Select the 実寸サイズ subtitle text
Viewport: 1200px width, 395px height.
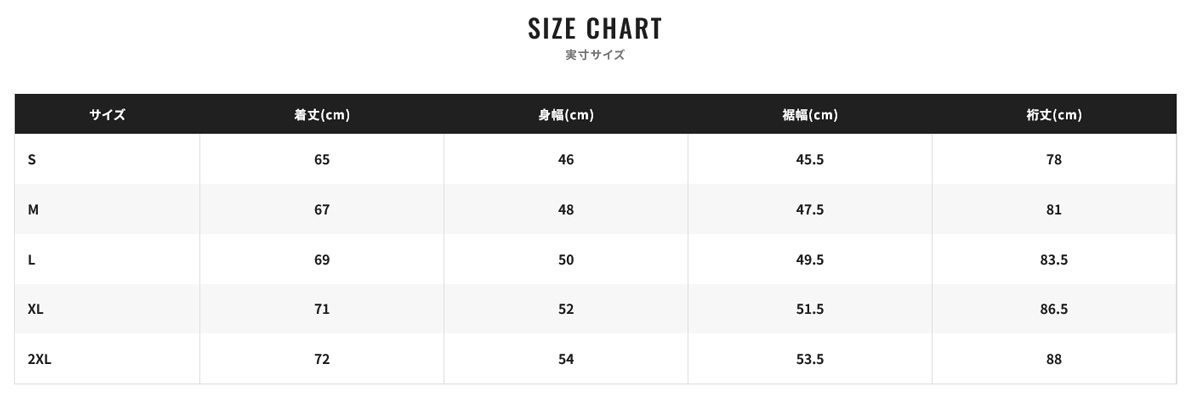[x=595, y=56]
